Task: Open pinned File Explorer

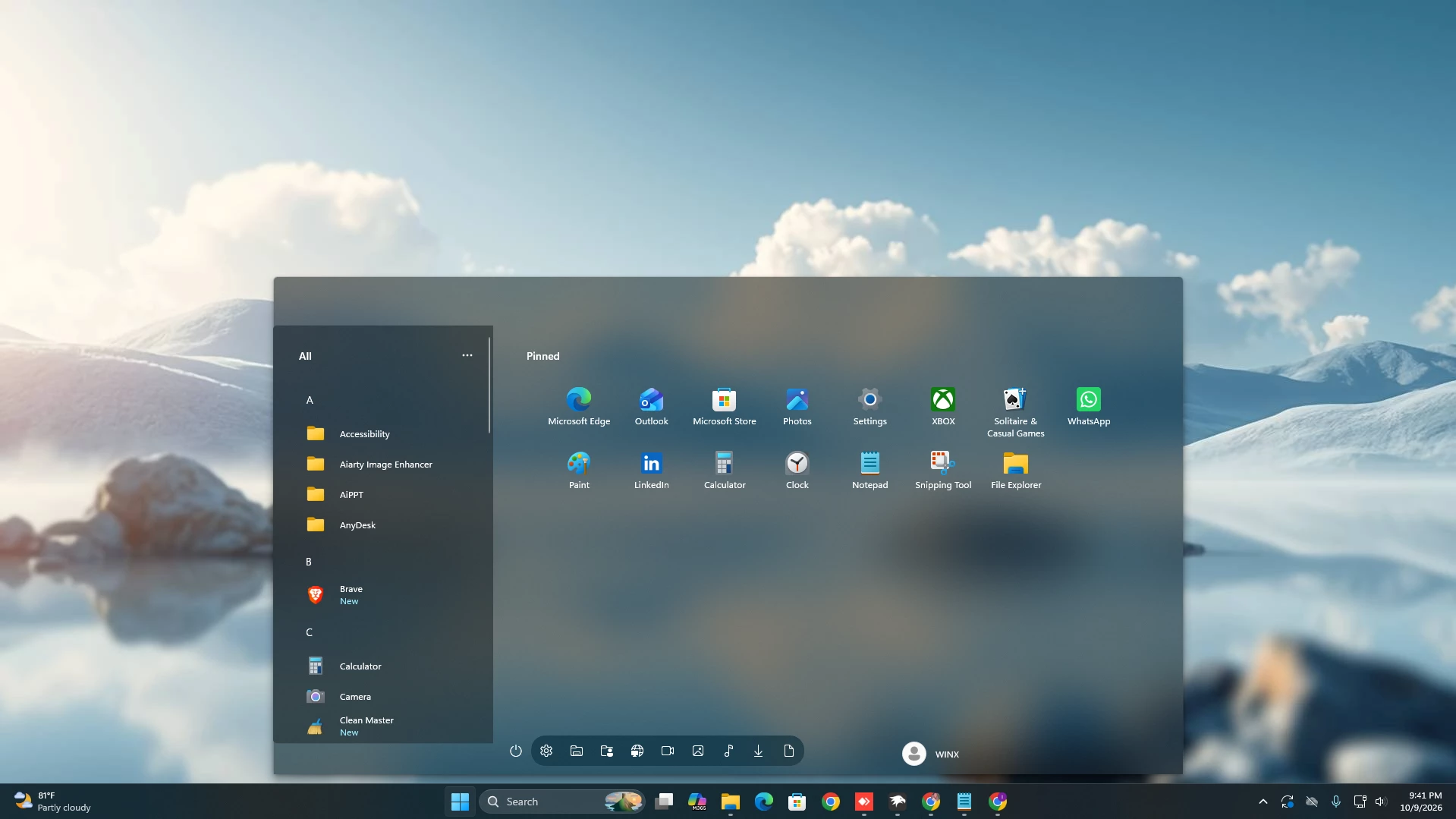Action: (x=1015, y=471)
